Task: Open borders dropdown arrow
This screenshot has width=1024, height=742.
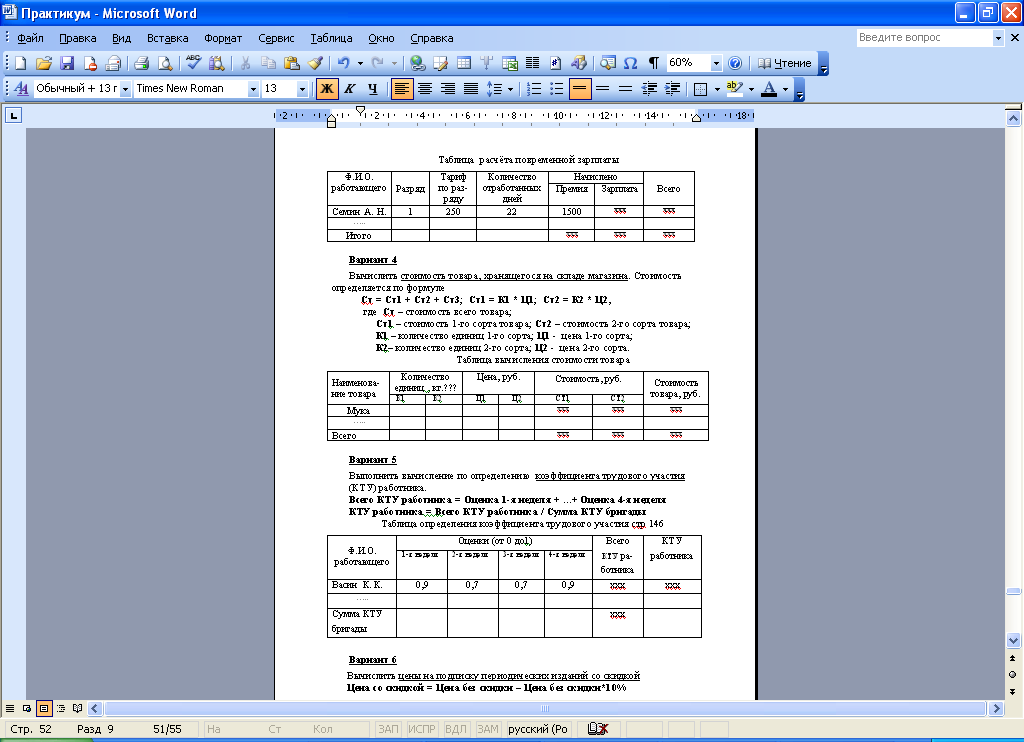Action: (717, 88)
